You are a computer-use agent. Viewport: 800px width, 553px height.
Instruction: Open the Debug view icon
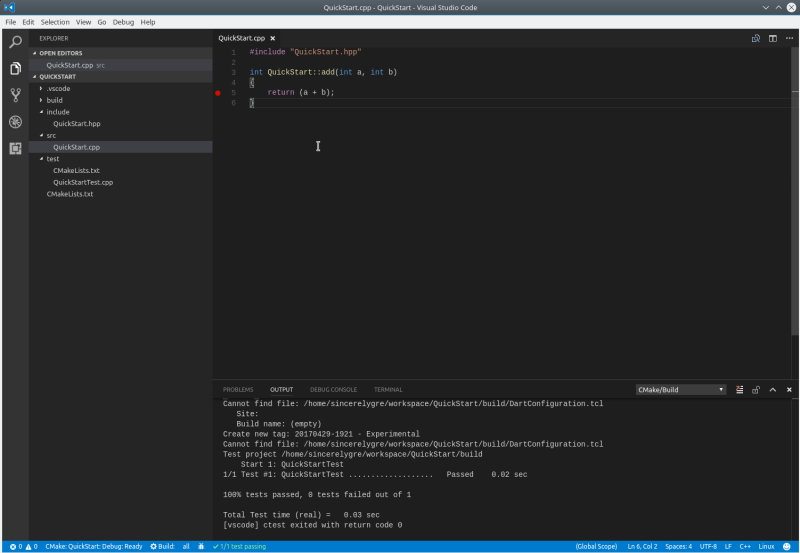pyautogui.click(x=15, y=122)
